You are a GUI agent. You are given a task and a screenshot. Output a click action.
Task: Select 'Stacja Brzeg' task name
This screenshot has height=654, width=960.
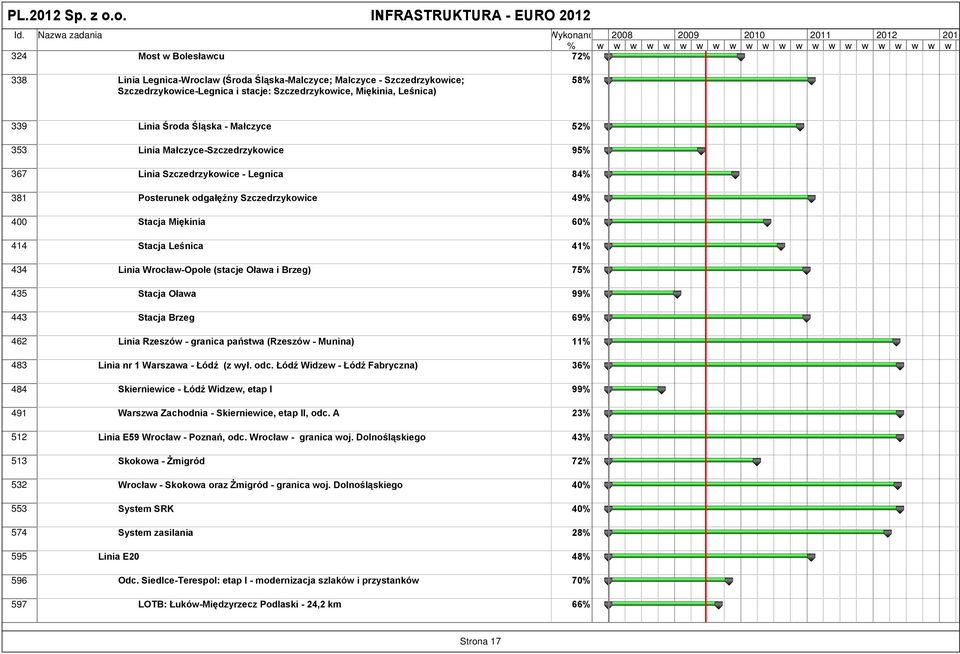pos(166,317)
